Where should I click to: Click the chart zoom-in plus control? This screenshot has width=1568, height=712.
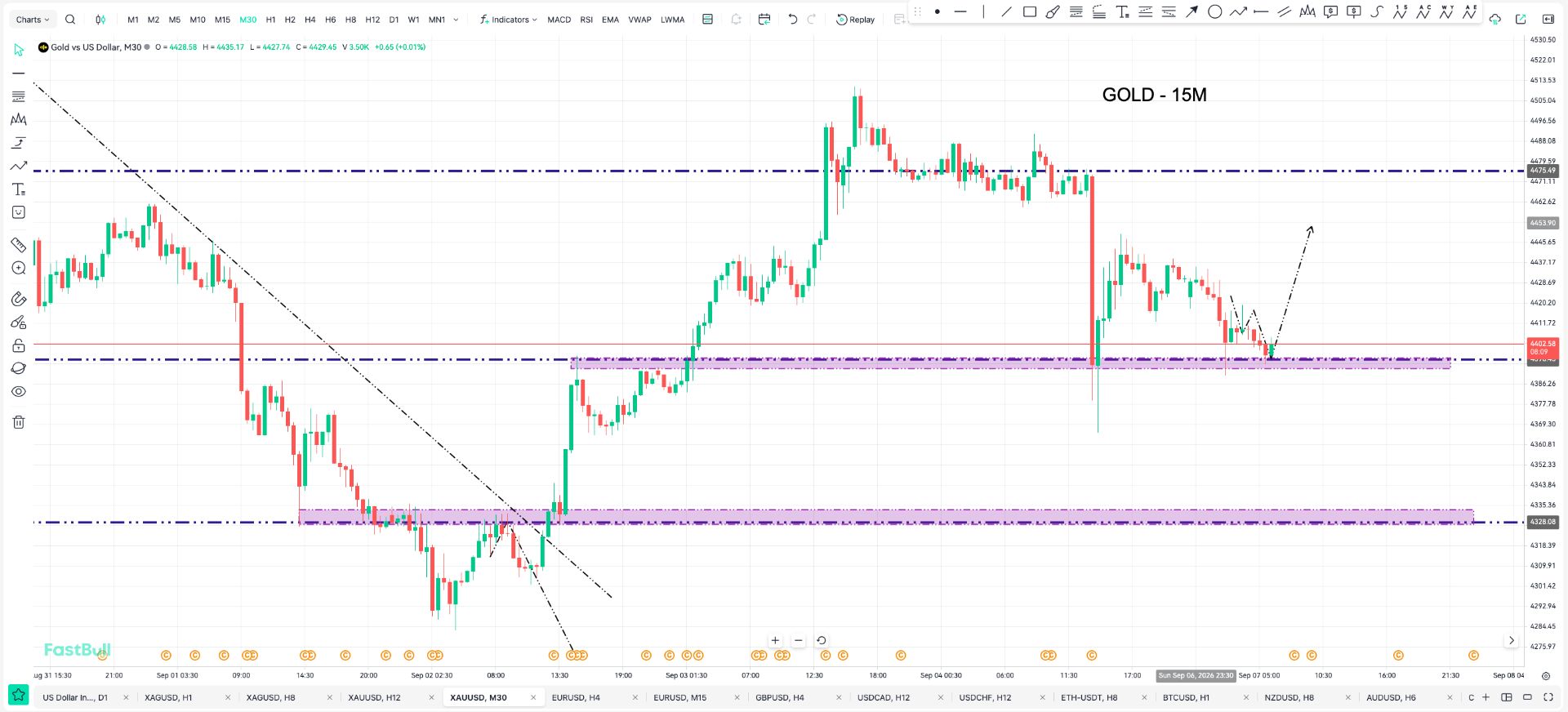tap(775, 641)
